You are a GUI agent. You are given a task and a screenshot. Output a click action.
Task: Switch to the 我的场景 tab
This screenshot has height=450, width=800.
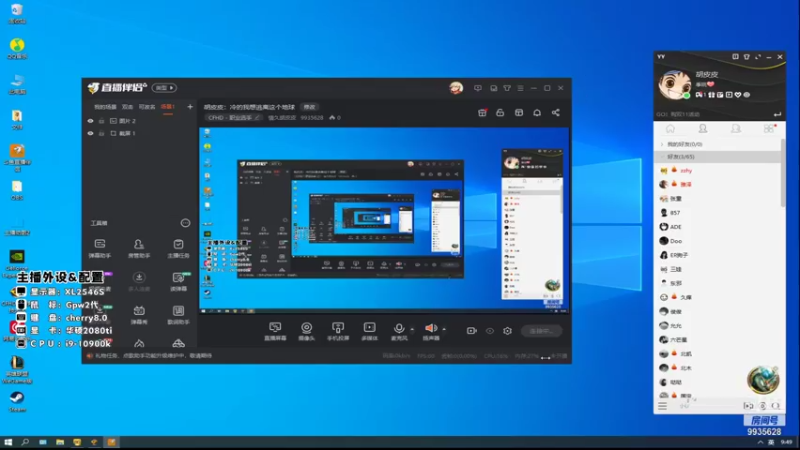[x=105, y=107]
